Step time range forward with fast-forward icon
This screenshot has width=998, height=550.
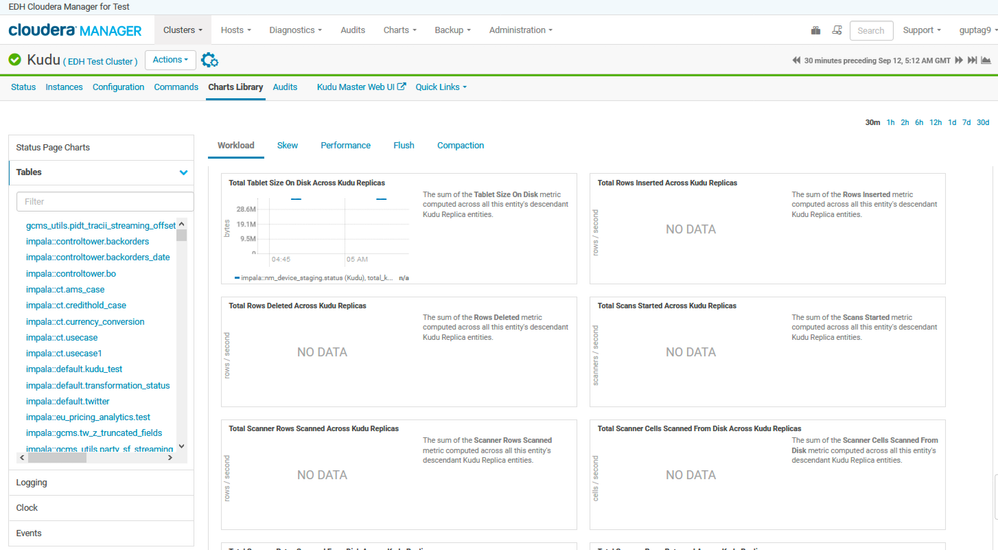[959, 60]
